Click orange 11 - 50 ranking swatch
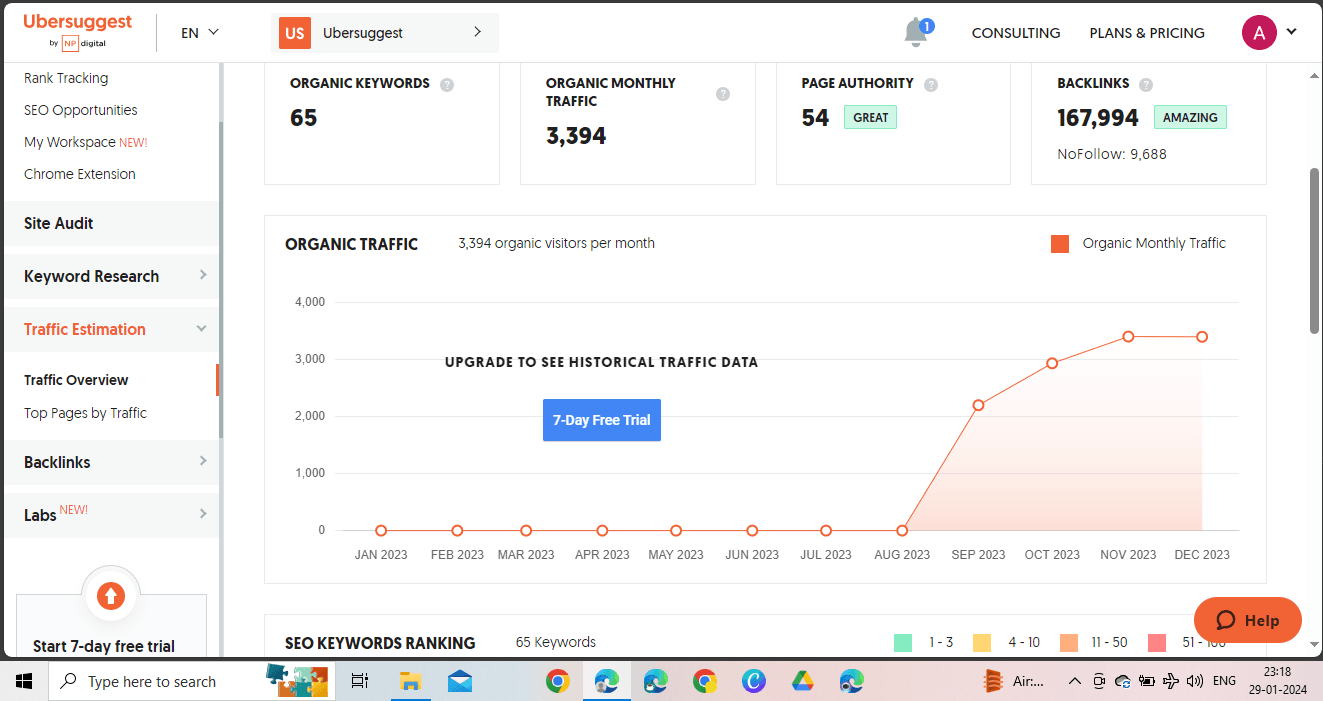This screenshot has height=701, width=1323. pyautogui.click(x=1069, y=643)
